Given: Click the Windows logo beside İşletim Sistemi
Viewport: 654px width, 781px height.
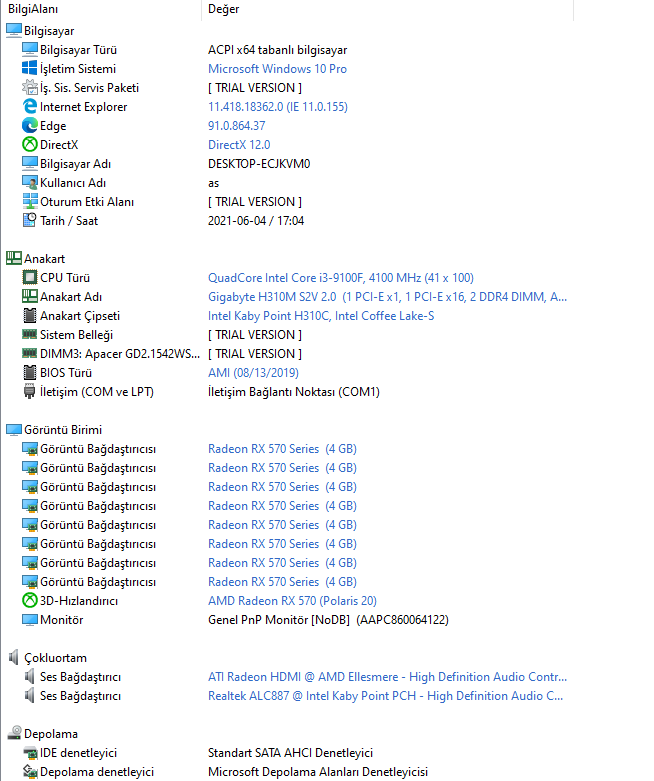Looking at the screenshot, I should pos(30,68).
